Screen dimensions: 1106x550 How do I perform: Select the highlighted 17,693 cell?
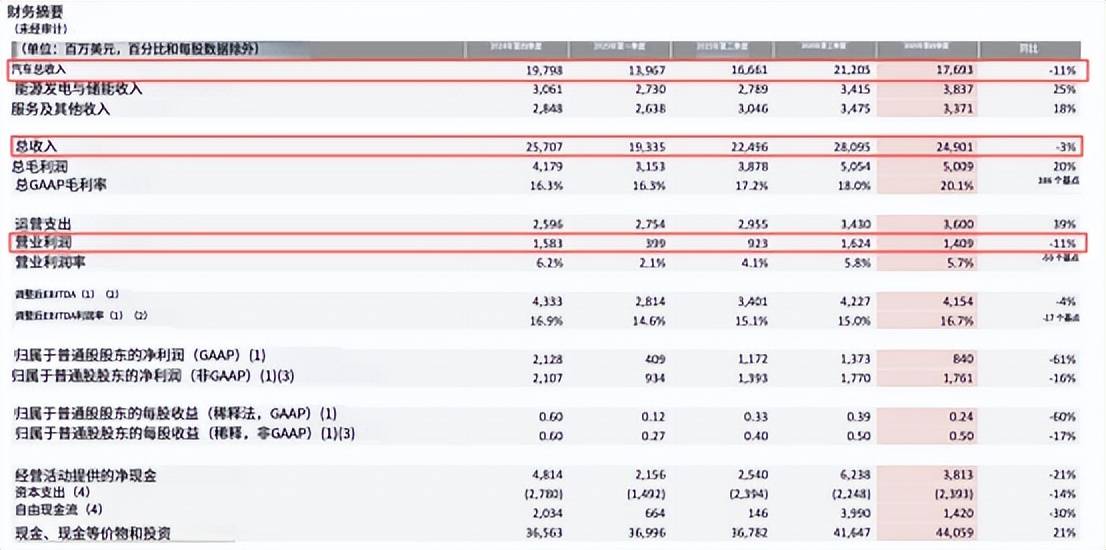(942, 71)
